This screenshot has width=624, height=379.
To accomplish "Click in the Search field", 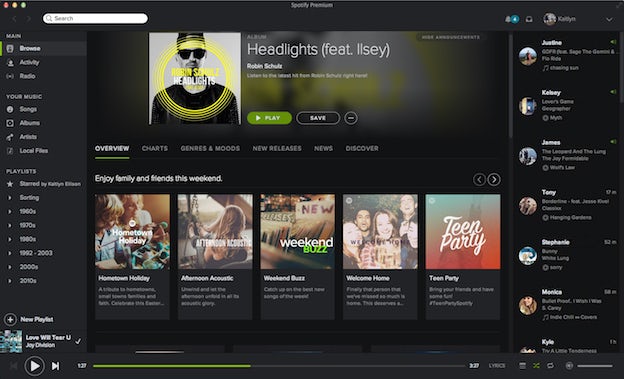I will (x=96, y=18).
